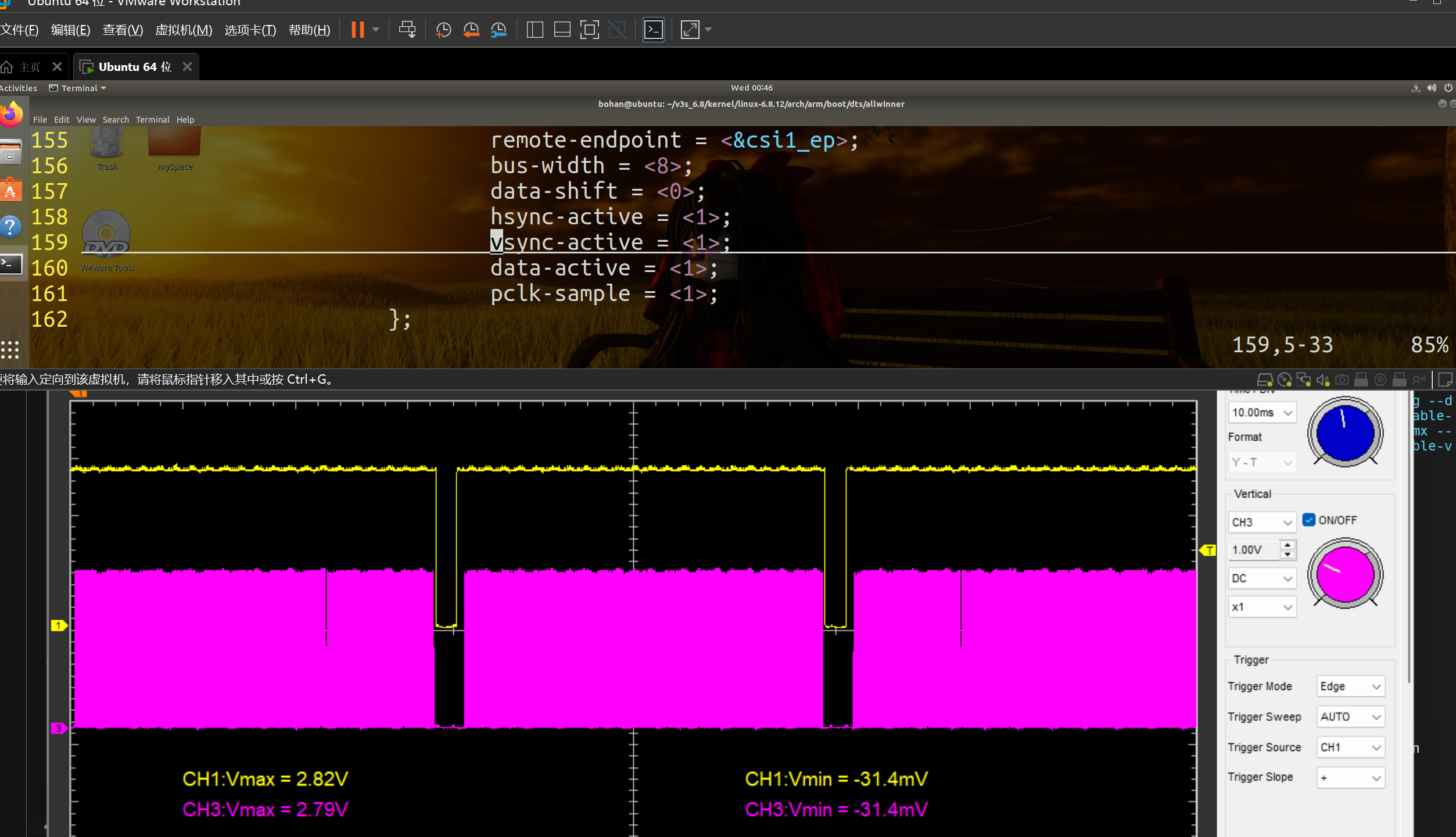Expand the power options arrow beside pause
The width and height of the screenshot is (1456, 837).
(x=376, y=30)
